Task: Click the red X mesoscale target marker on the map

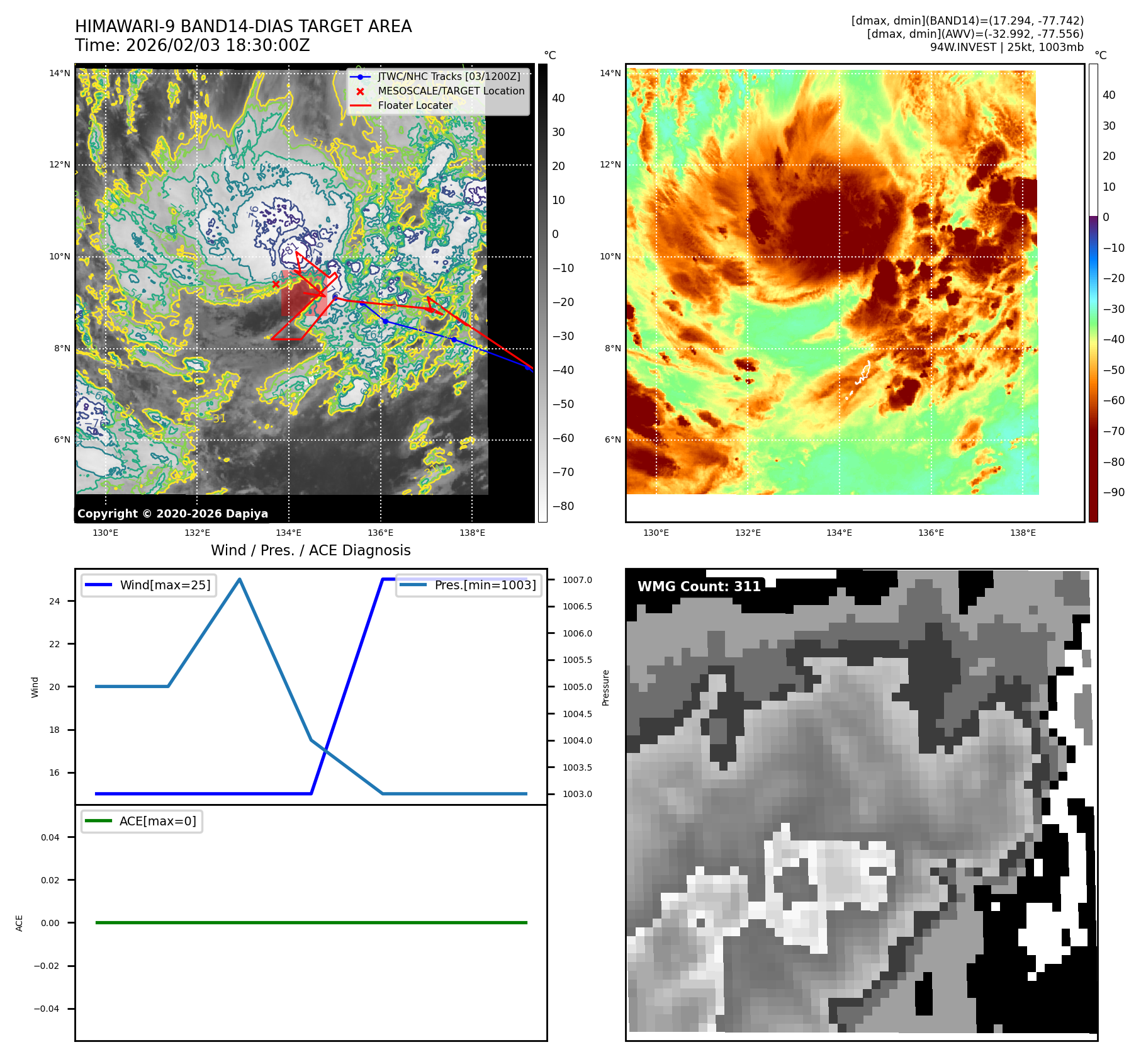Action: pos(276,285)
